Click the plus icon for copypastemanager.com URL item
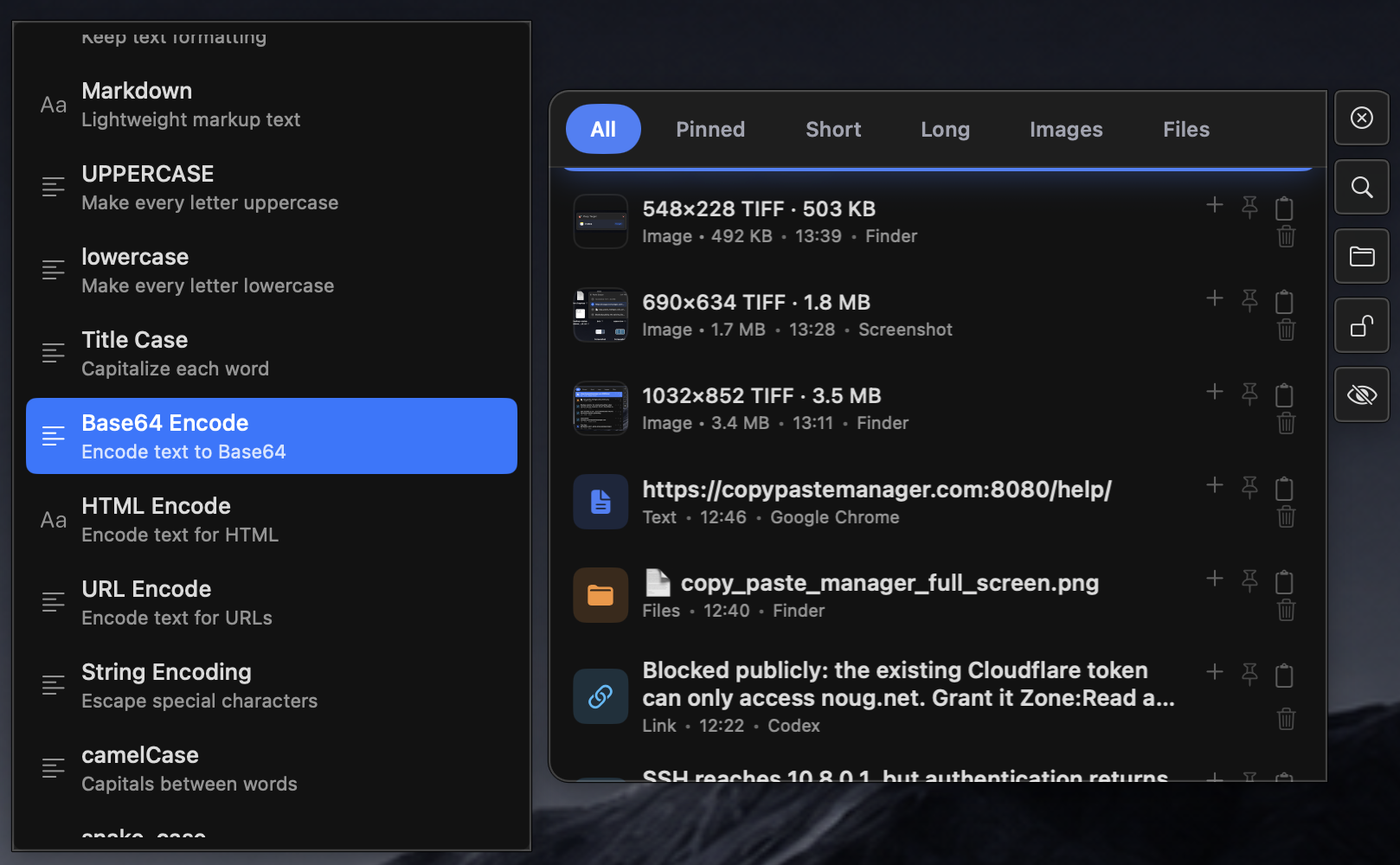 point(1215,485)
